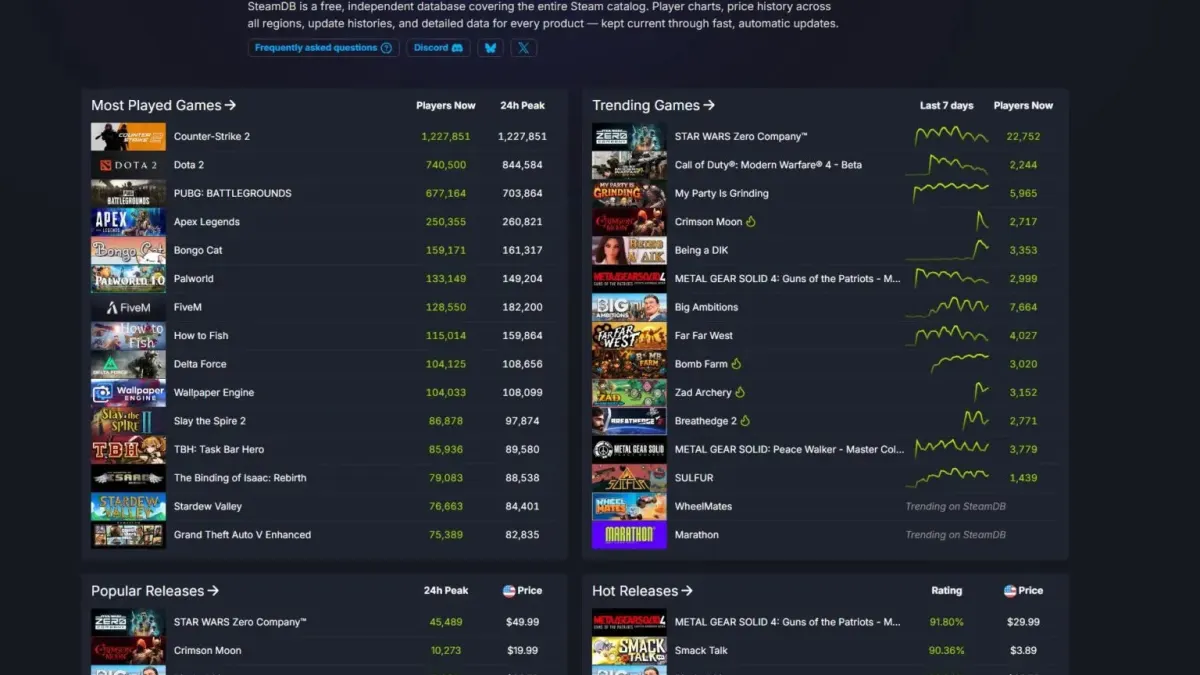
Task: Click the PUBG: BATTLEGROUNDS thumbnail
Action: [128, 193]
